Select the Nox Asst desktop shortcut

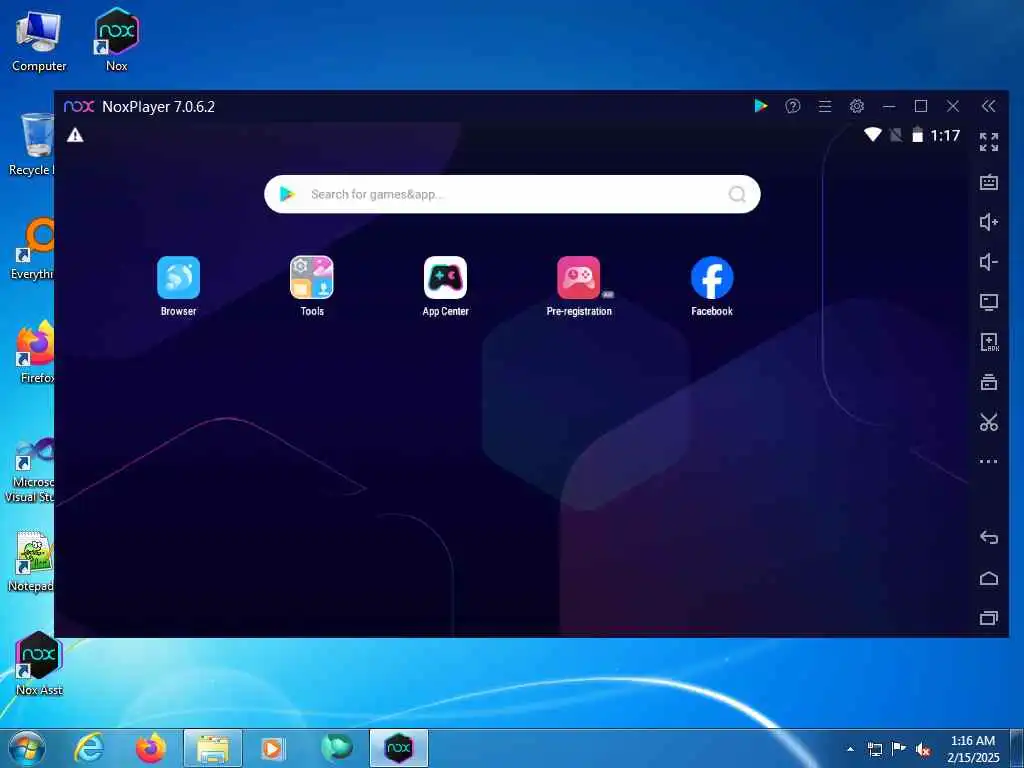click(39, 664)
